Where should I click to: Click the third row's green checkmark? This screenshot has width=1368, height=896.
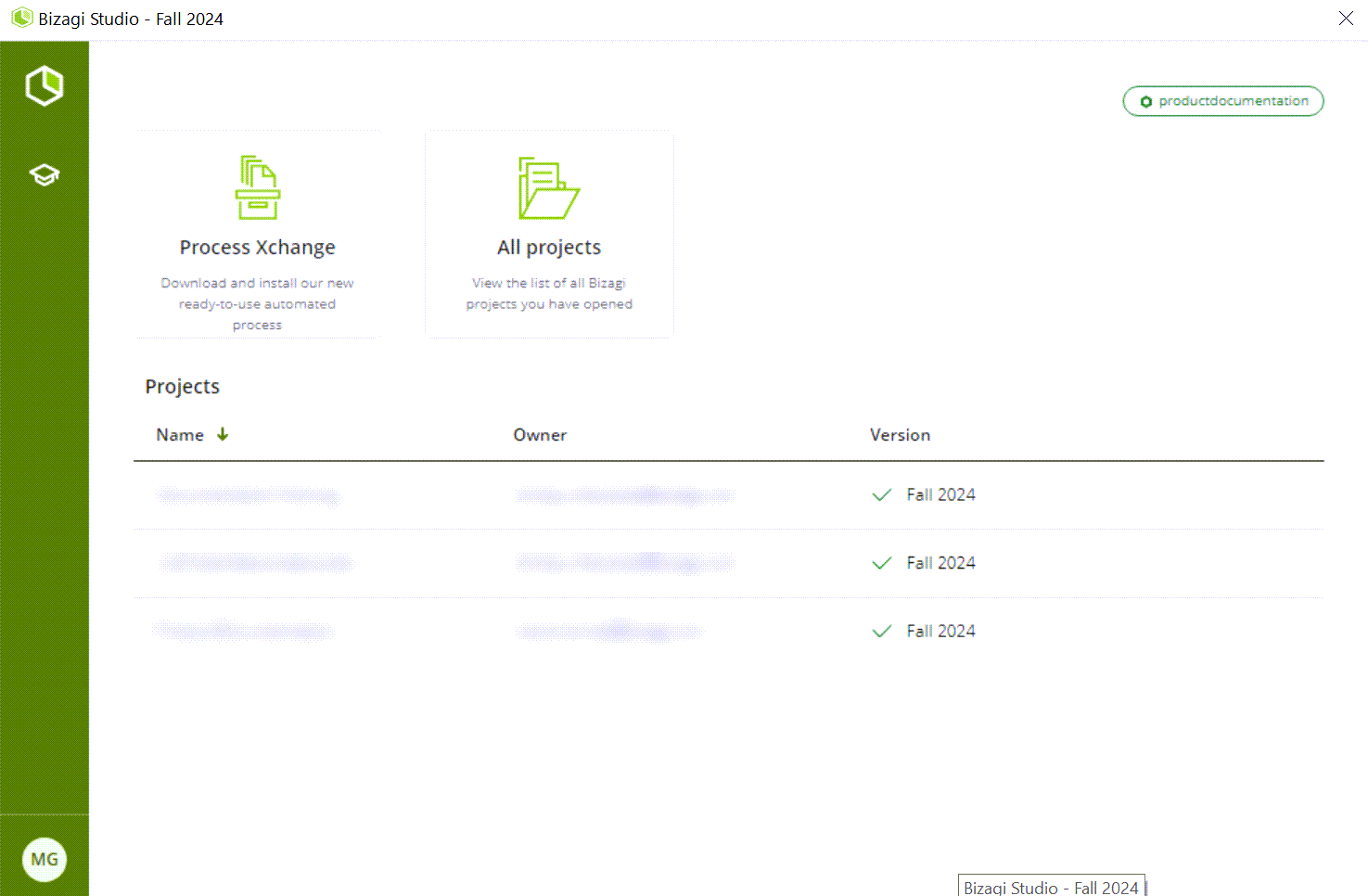[882, 631]
